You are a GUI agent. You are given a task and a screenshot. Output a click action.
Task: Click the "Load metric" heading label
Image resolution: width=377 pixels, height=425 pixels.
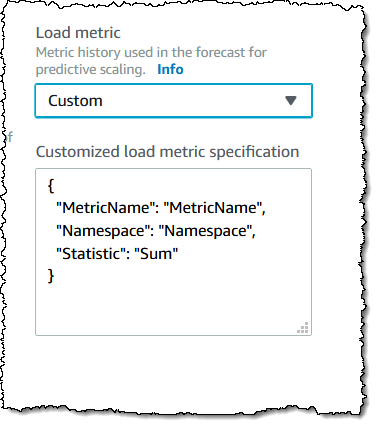tap(78, 33)
